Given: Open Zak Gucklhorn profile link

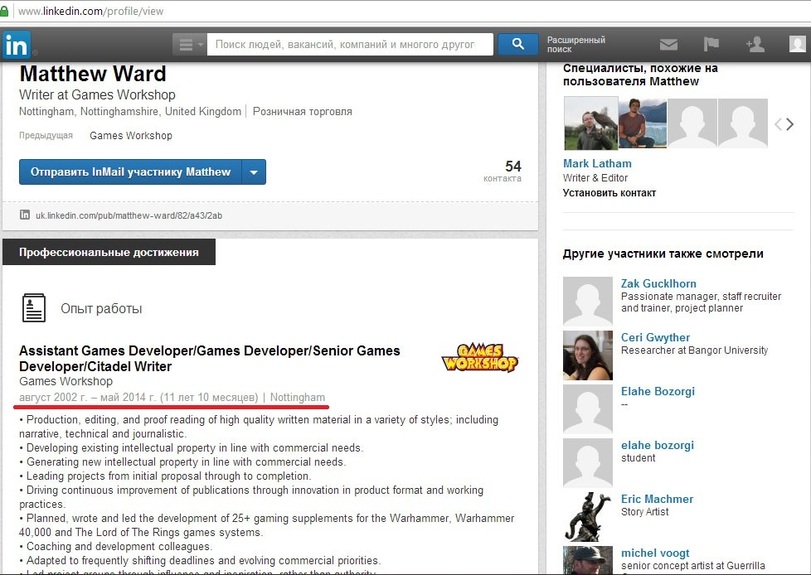Looking at the screenshot, I should click(x=658, y=283).
